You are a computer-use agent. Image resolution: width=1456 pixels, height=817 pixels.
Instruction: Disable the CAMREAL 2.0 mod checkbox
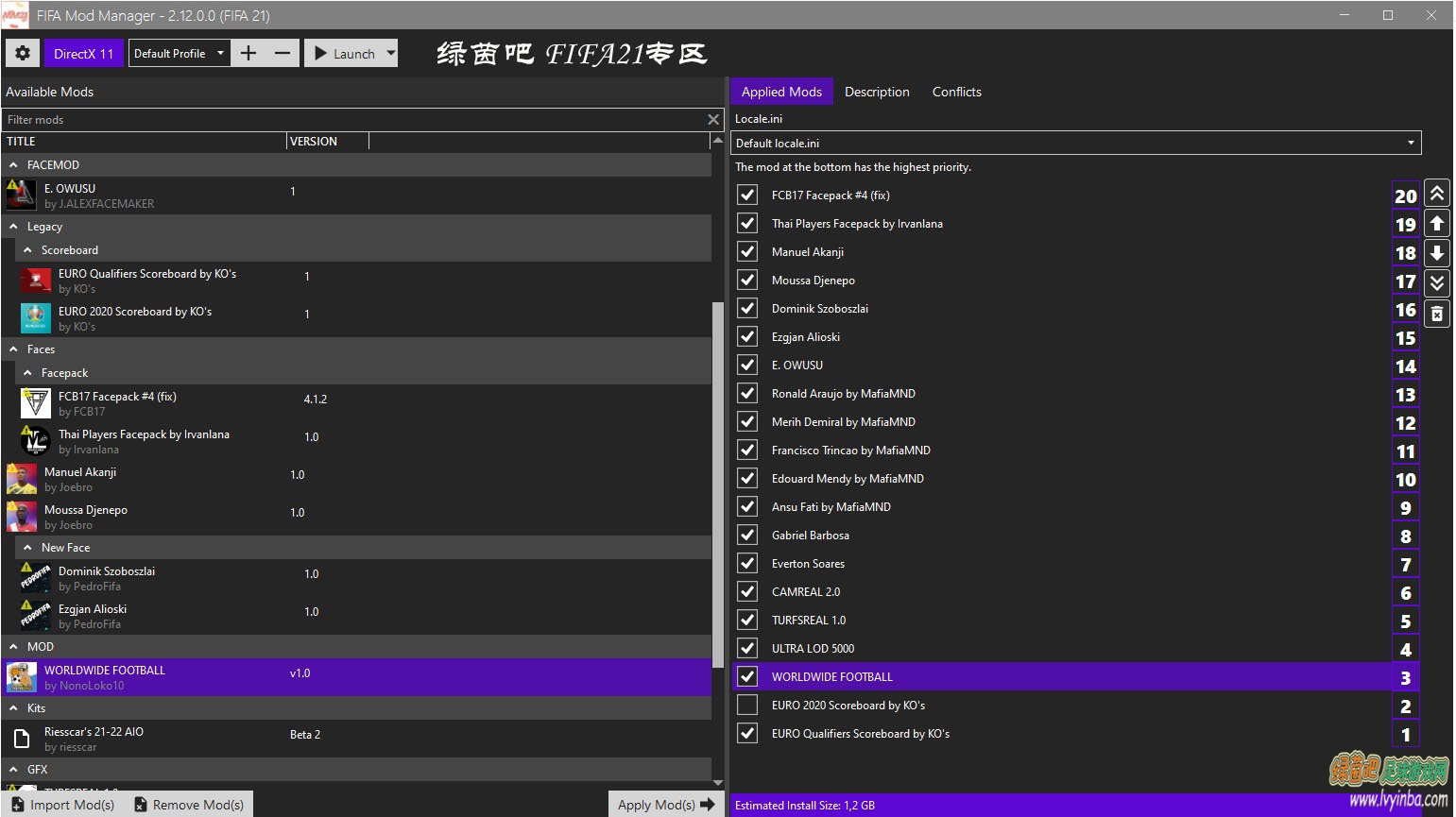pos(747,591)
